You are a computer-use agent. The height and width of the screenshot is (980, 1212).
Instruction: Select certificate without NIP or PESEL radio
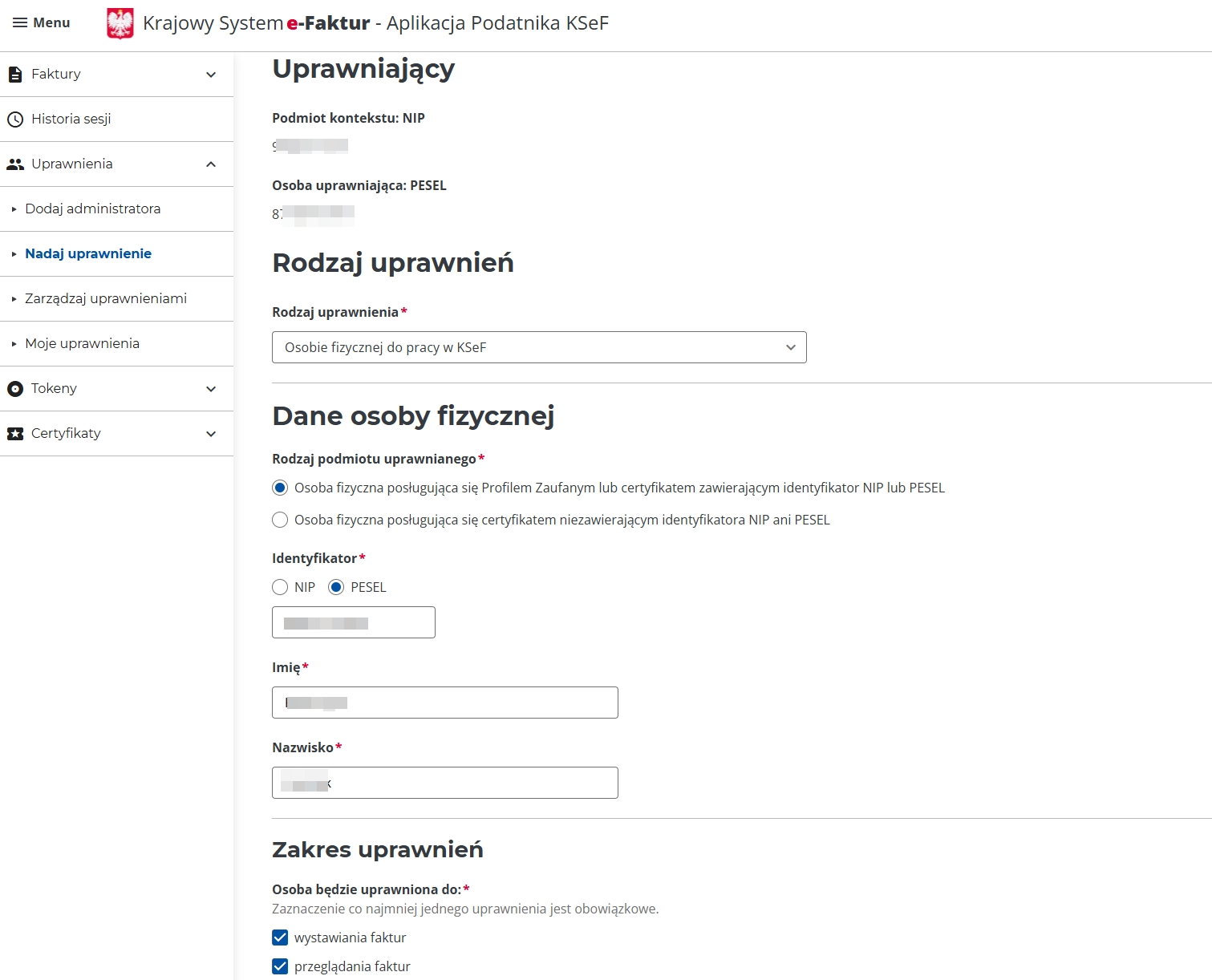280,520
